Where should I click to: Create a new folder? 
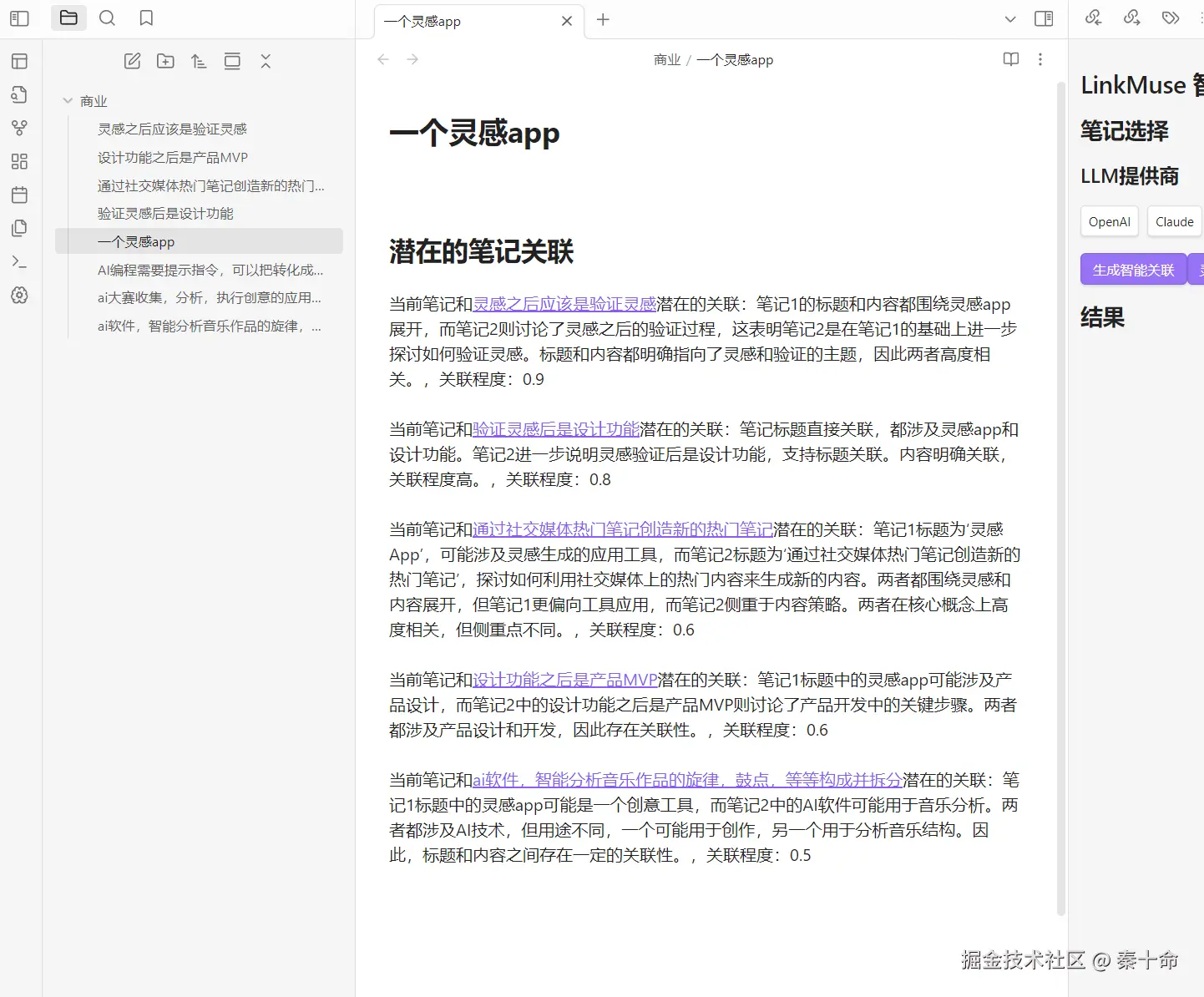(165, 61)
